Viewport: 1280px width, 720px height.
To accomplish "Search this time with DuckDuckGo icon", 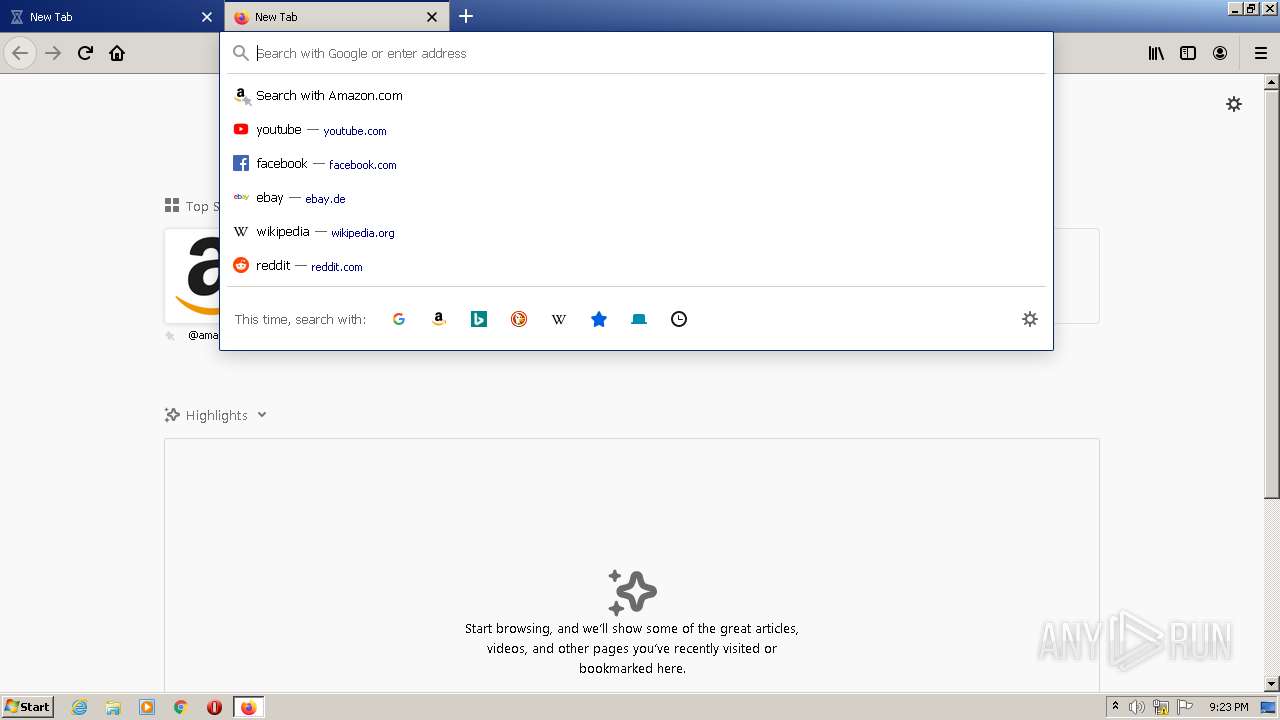I will tap(519, 319).
